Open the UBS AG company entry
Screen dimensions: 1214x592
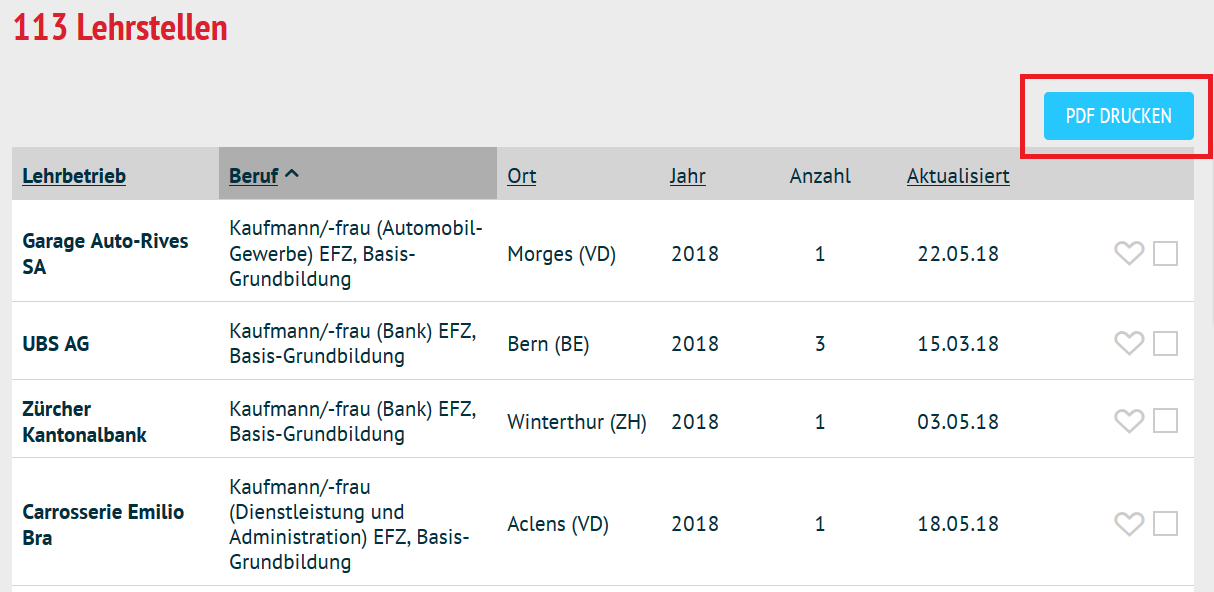pyautogui.click(x=56, y=344)
